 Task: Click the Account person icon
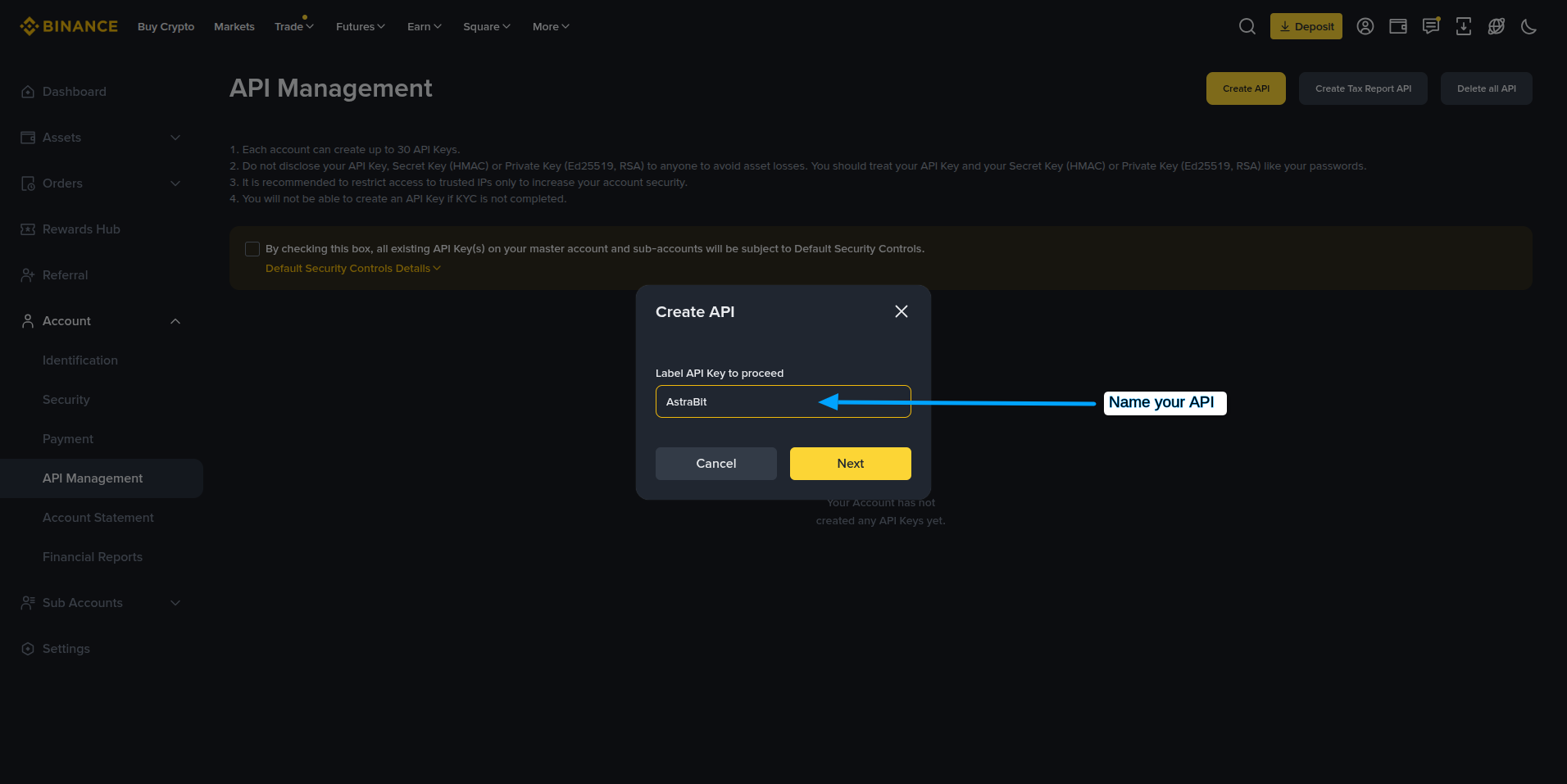(x=28, y=321)
